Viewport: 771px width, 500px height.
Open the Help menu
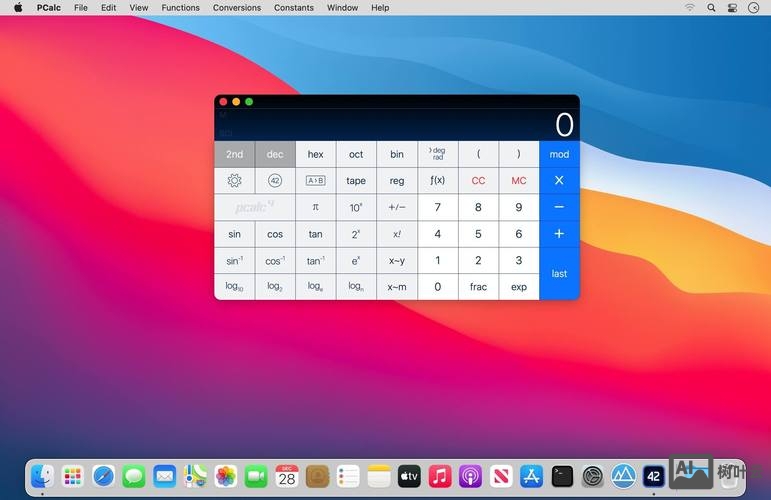[x=380, y=7]
